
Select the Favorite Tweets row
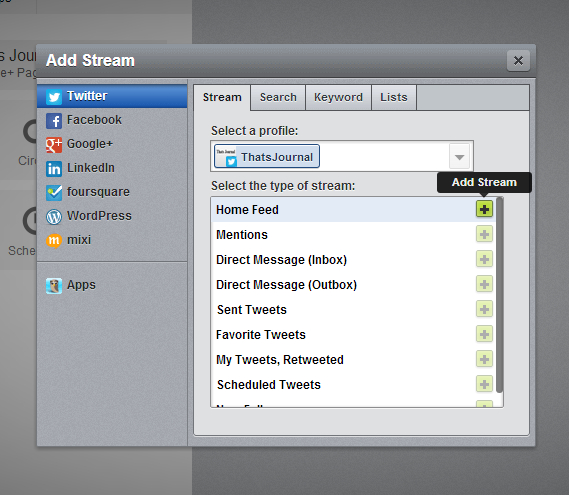pos(353,335)
